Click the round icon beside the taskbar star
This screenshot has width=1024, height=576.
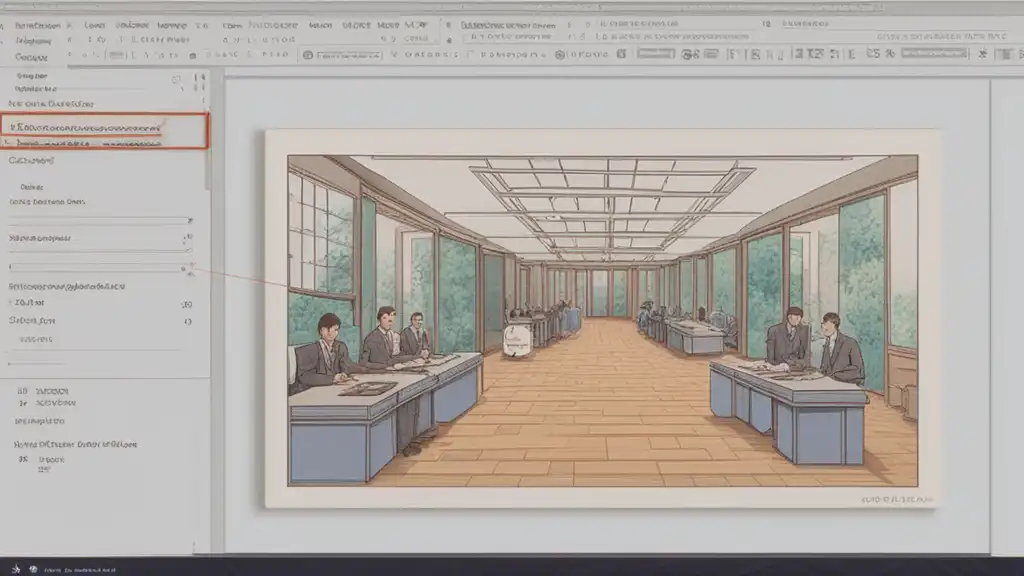pos(33,569)
